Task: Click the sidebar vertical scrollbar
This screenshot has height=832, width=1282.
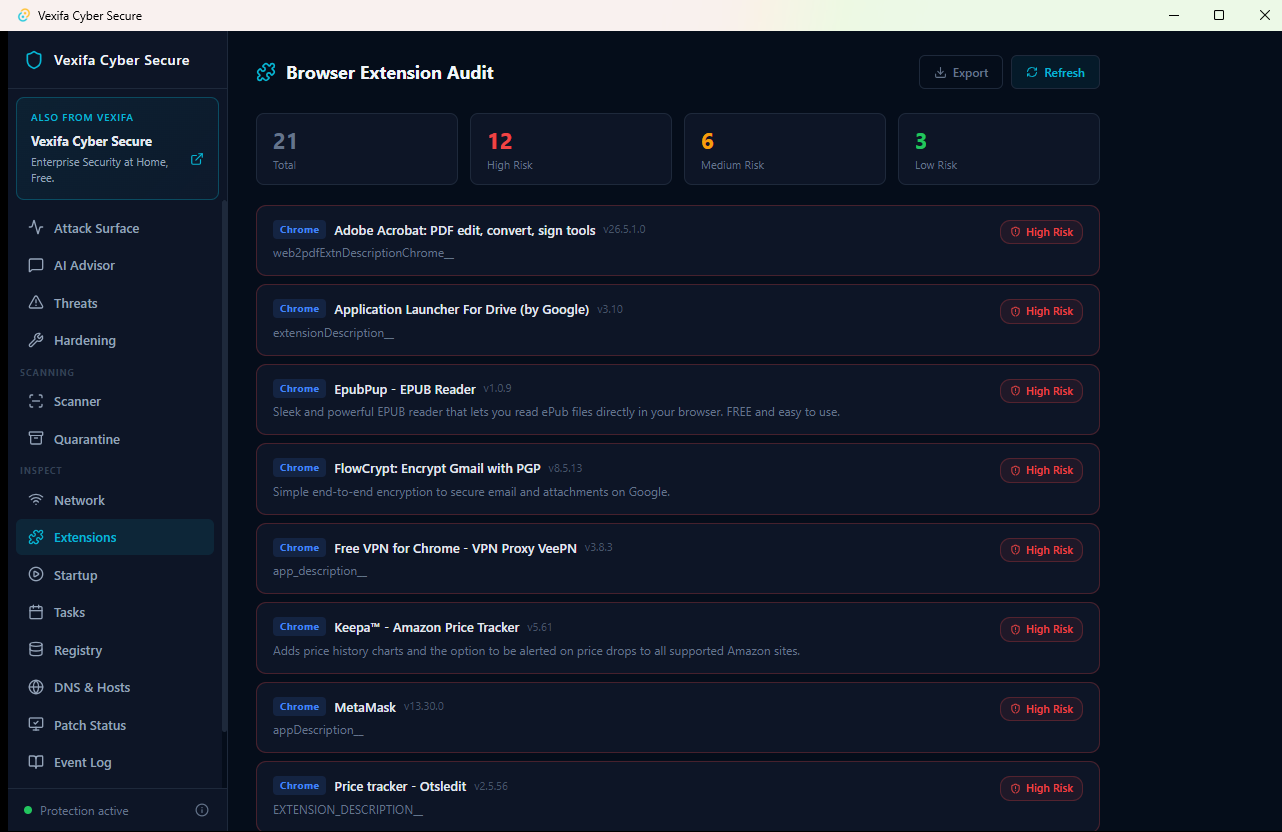Action: [x=224, y=465]
